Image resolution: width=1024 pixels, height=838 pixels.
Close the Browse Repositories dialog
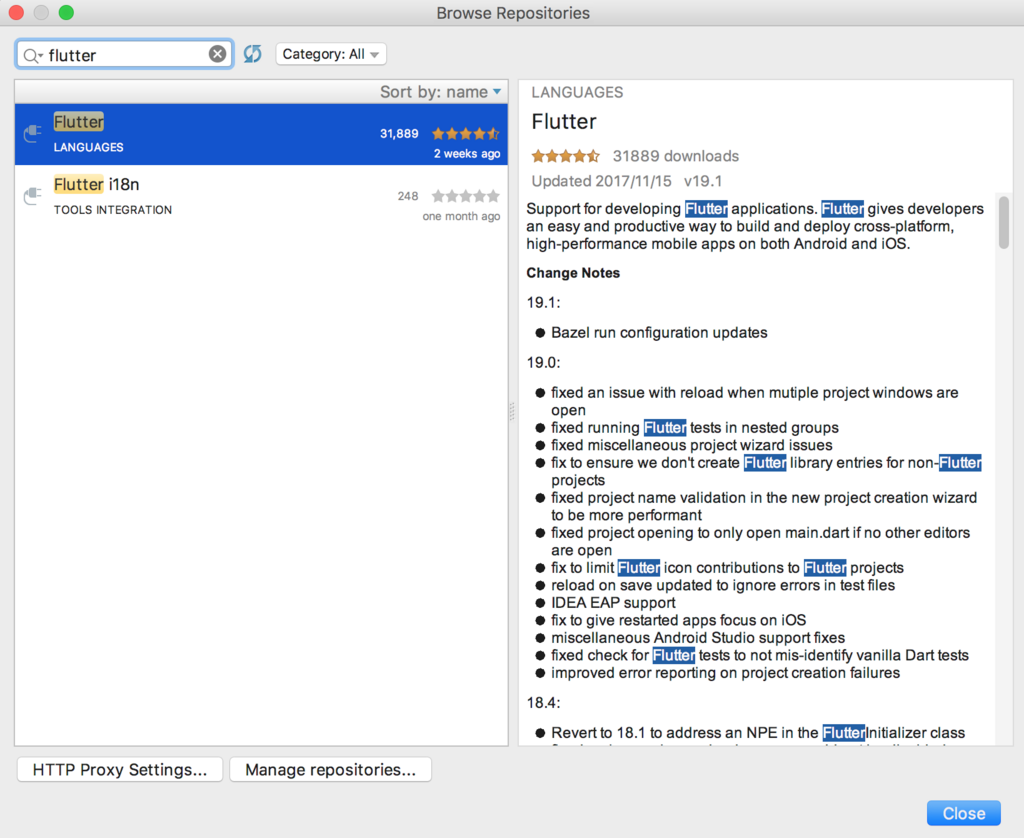pyautogui.click(x=963, y=813)
